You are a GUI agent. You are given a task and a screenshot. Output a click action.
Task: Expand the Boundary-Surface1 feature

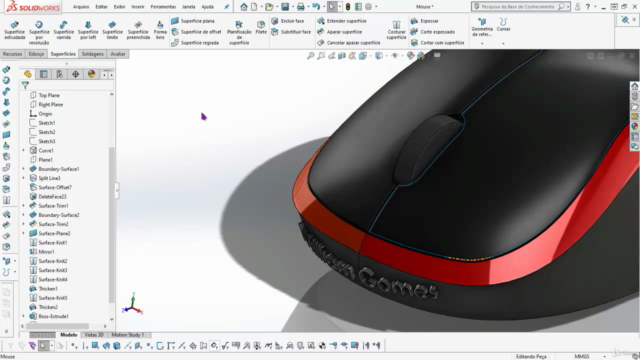(23, 169)
